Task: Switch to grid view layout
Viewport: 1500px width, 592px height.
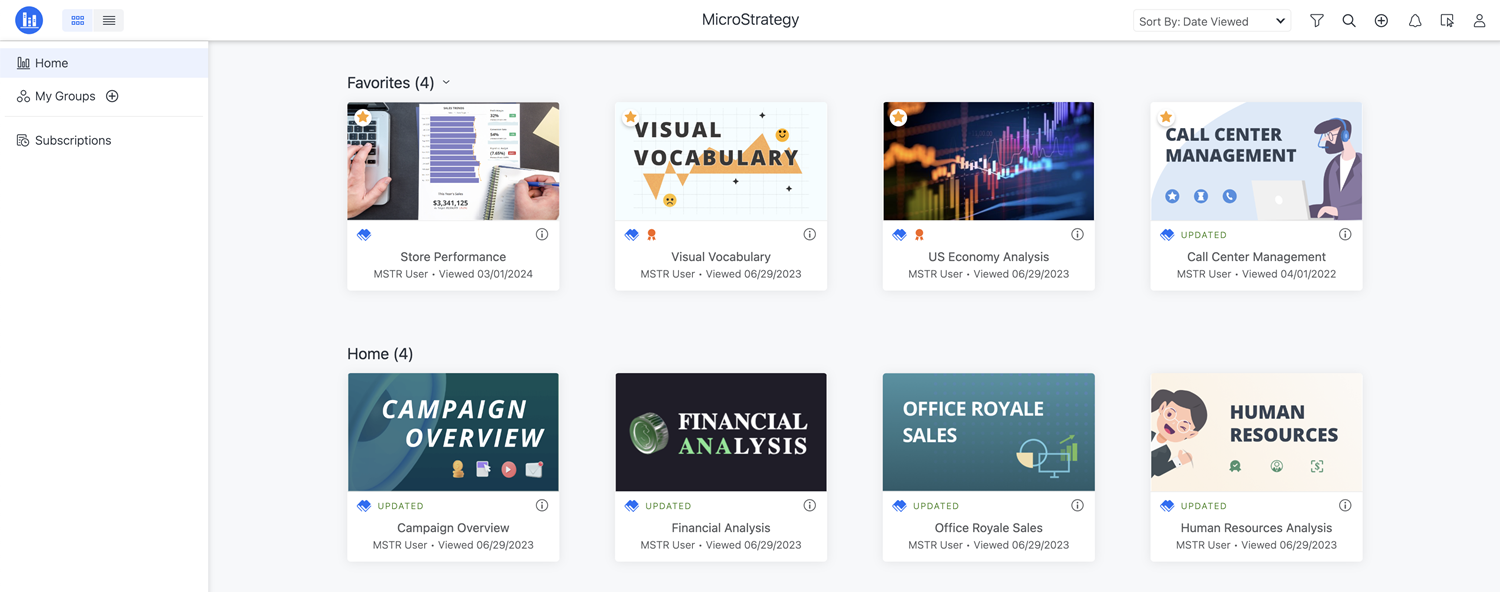Action: [x=78, y=20]
